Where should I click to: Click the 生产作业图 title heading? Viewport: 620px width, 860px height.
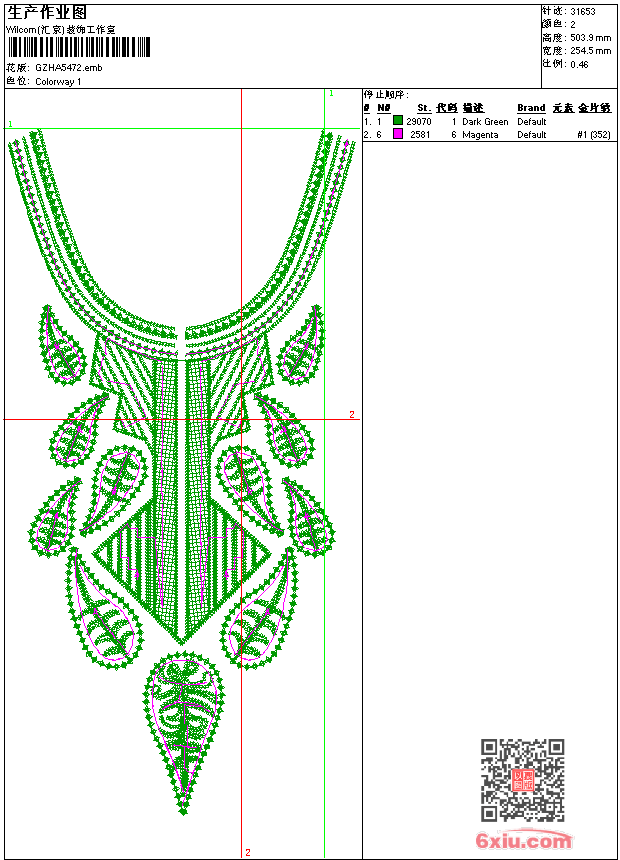coord(47,11)
